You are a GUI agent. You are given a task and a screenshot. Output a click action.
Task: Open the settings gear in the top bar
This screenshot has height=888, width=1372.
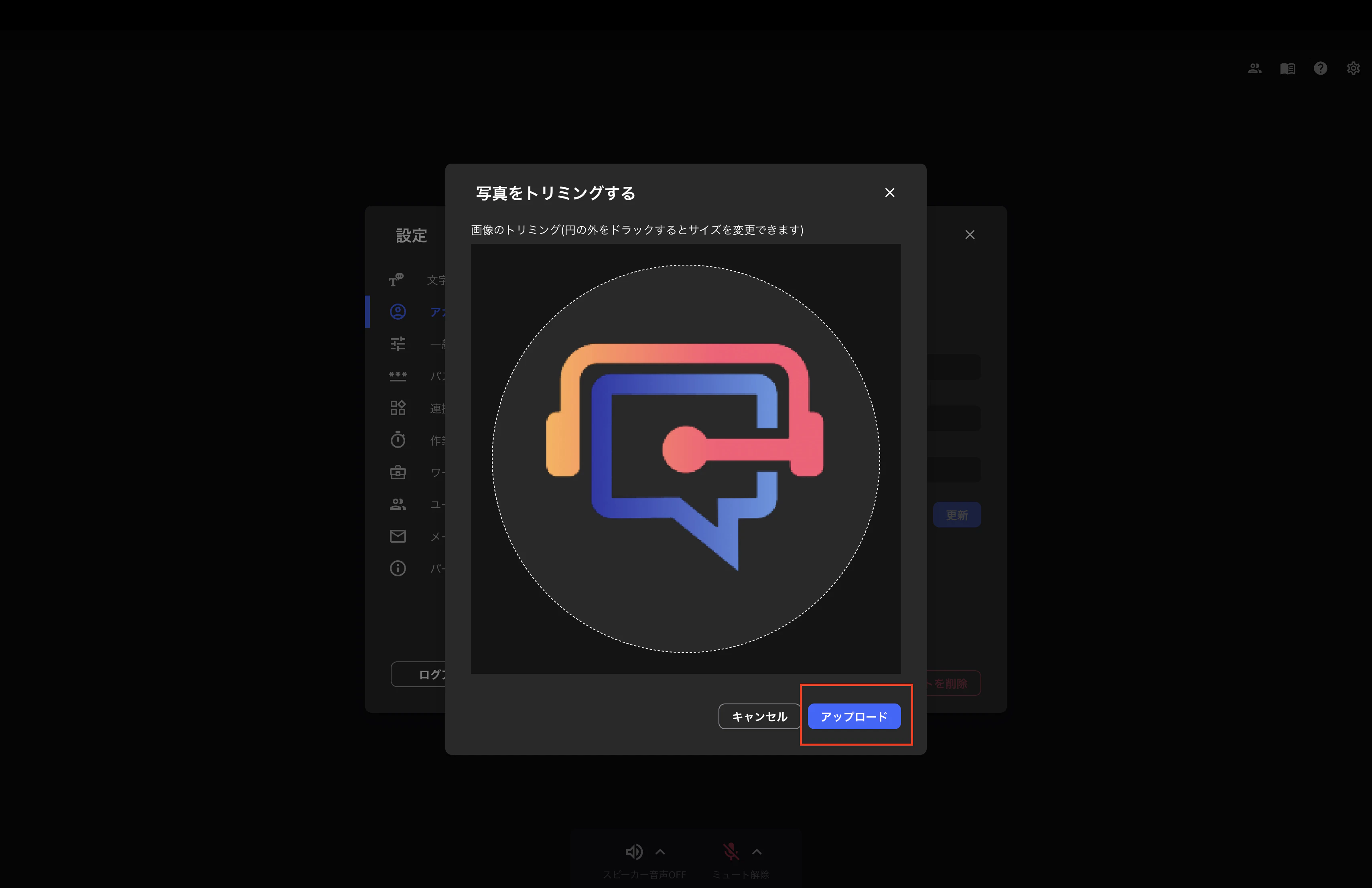[x=1353, y=68]
